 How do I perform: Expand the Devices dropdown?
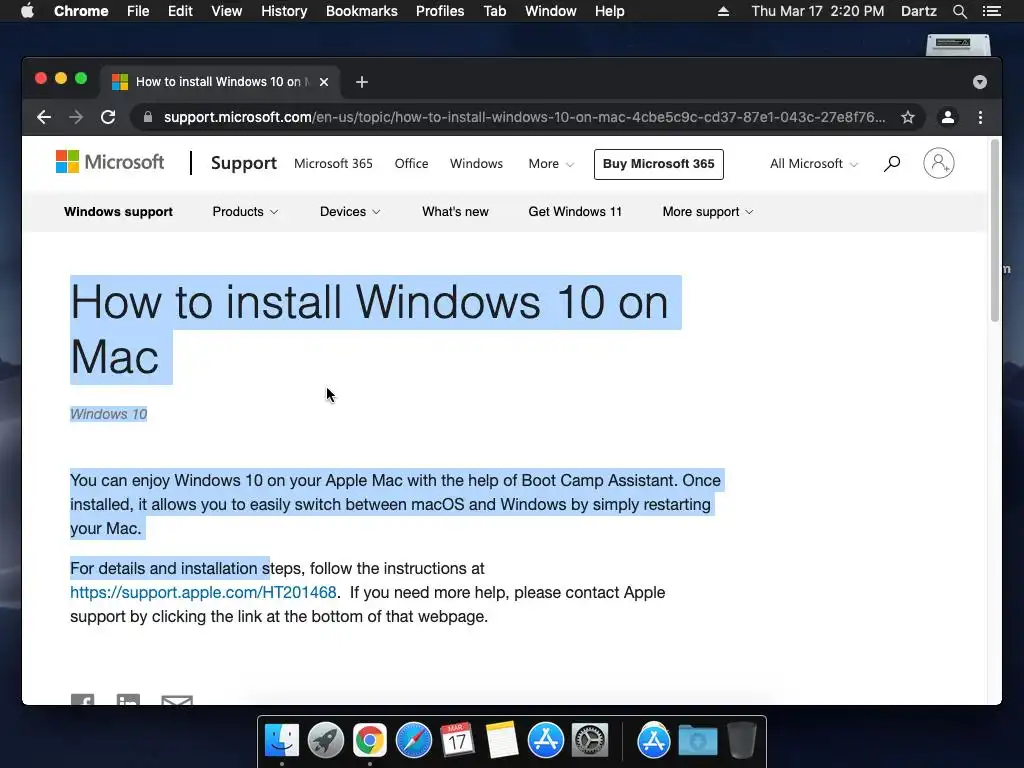pyautogui.click(x=350, y=212)
